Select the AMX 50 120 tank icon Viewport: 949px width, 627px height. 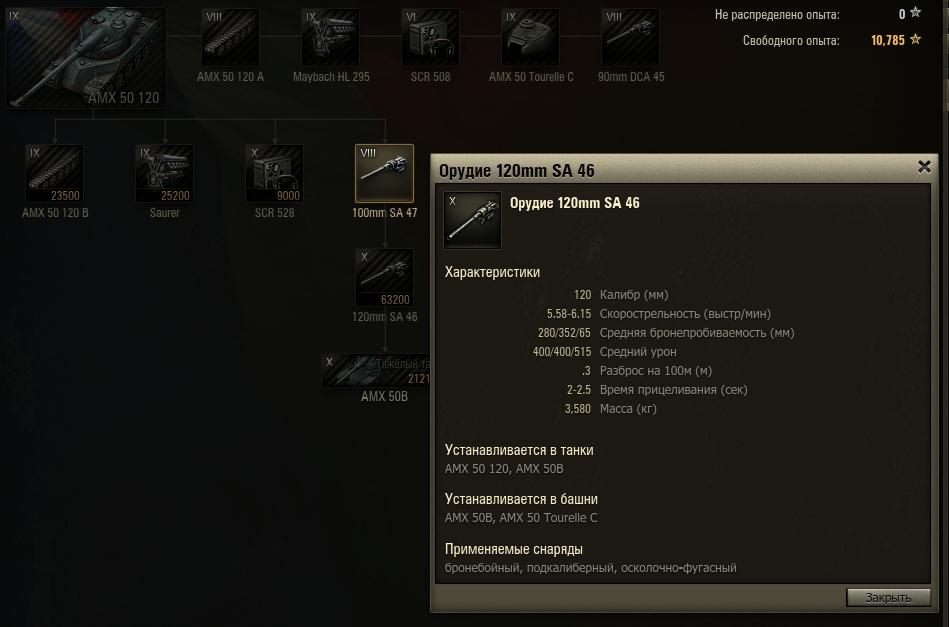click(x=86, y=57)
